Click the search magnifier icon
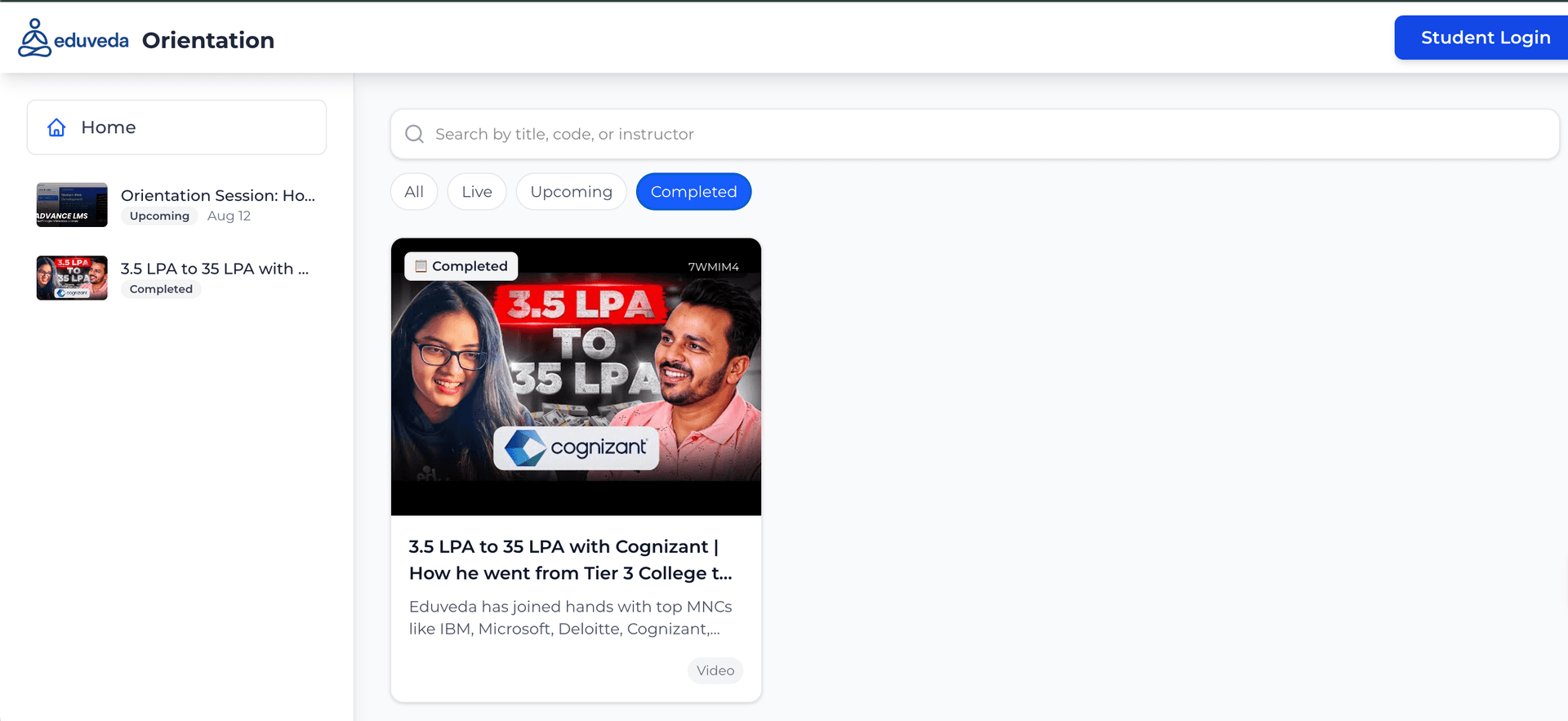 [x=414, y=134]
